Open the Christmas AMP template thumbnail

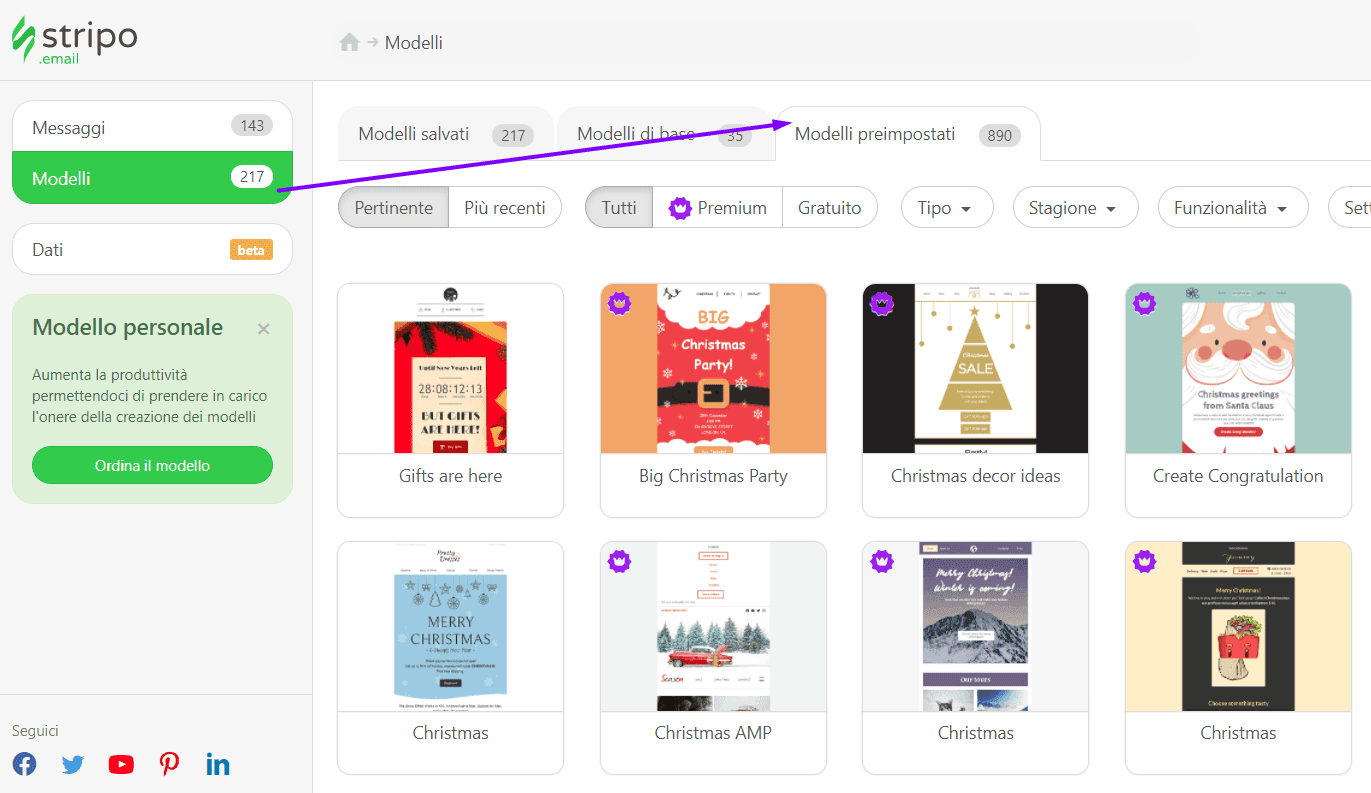pyautogui.click(x=713, y=625)
